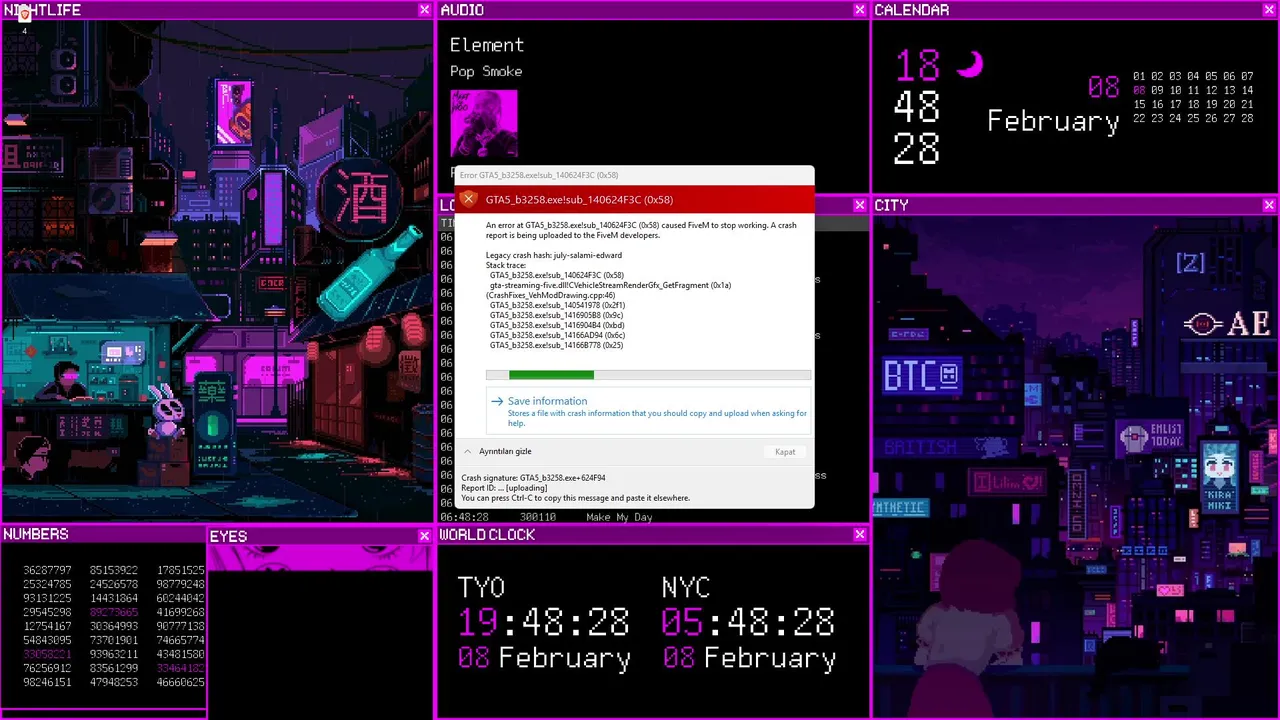The height and width of the screenshot is (720, 1280).
Task: Click number 85153922 in the Numbers panel
Action: pos(114,570)
